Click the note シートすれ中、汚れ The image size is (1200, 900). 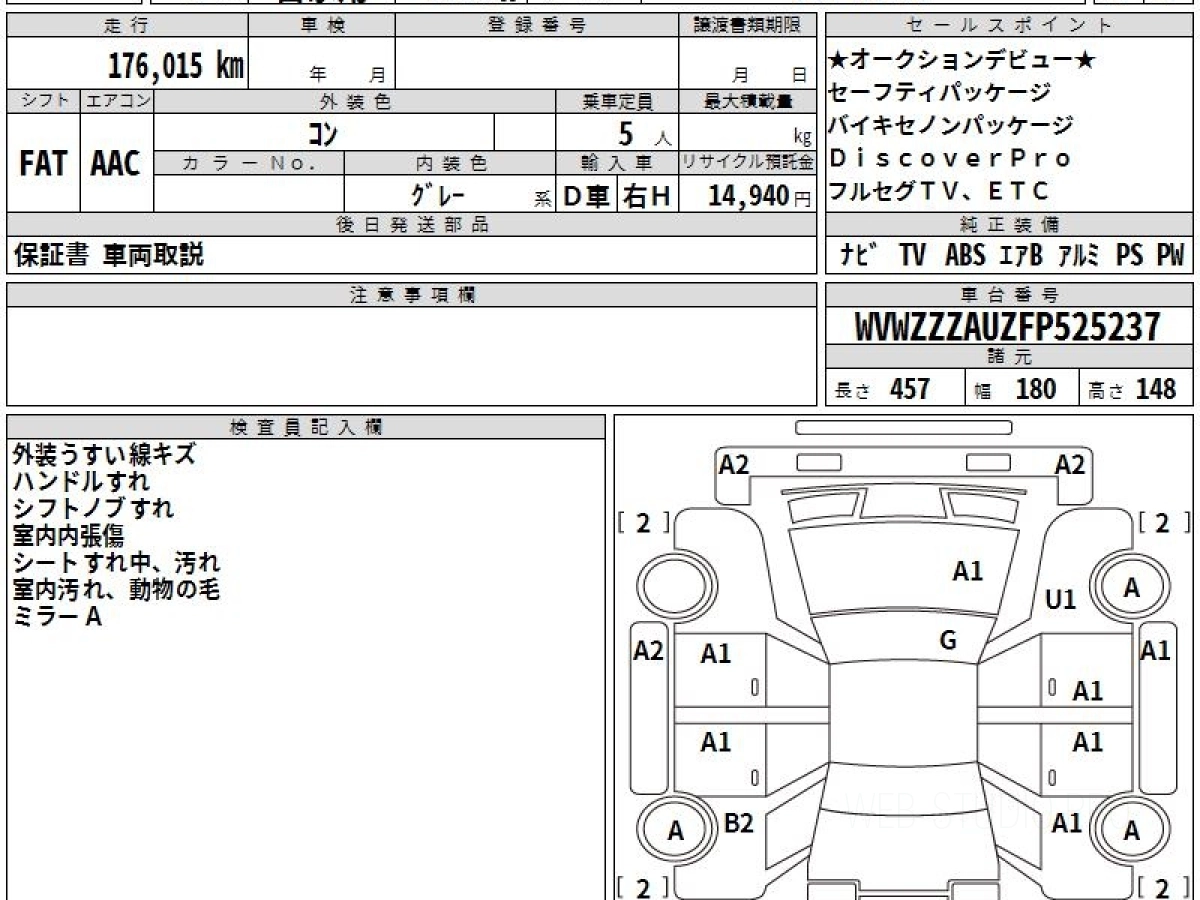click(x=116, y=563)
